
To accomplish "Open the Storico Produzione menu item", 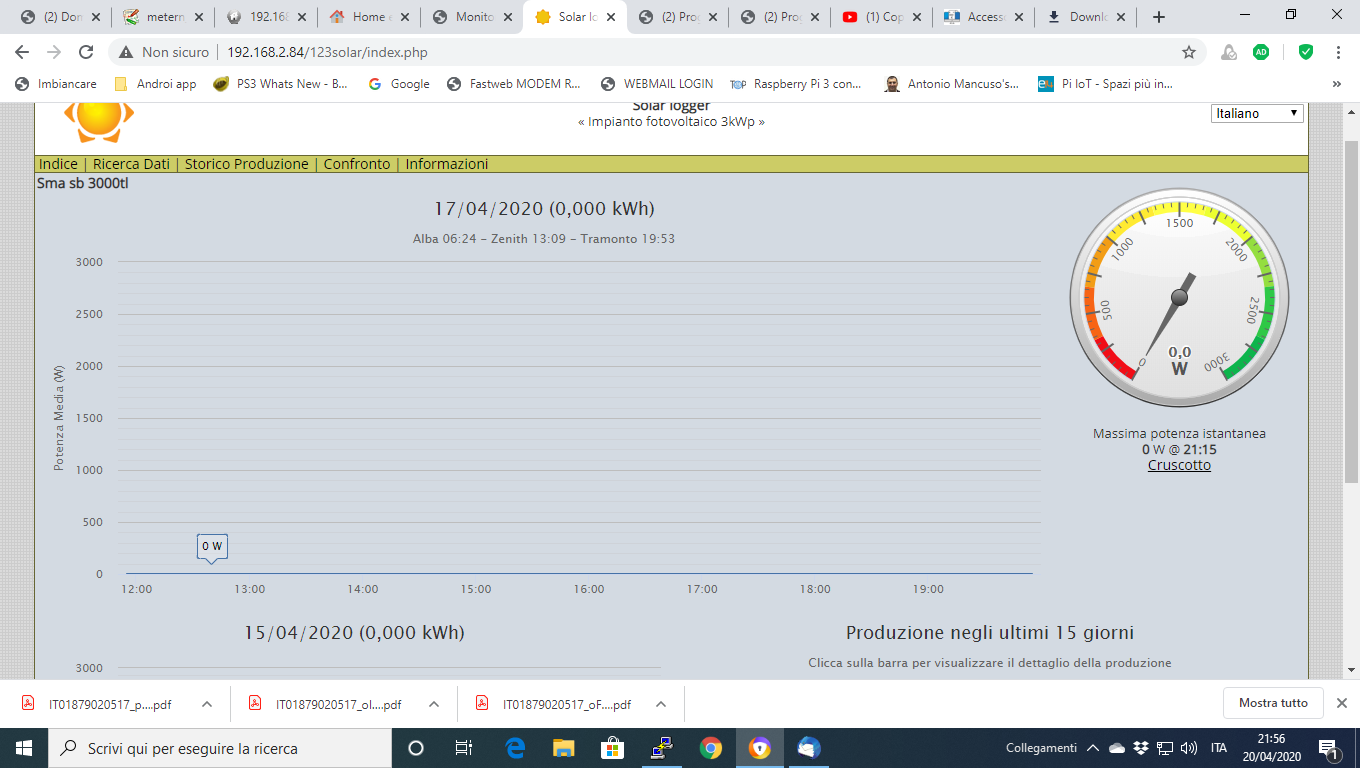I will point(247,164).
